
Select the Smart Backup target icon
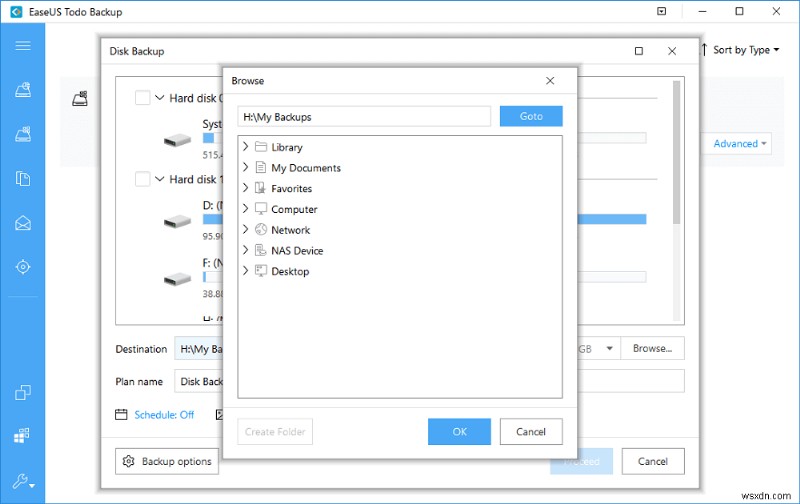(22, 267)
